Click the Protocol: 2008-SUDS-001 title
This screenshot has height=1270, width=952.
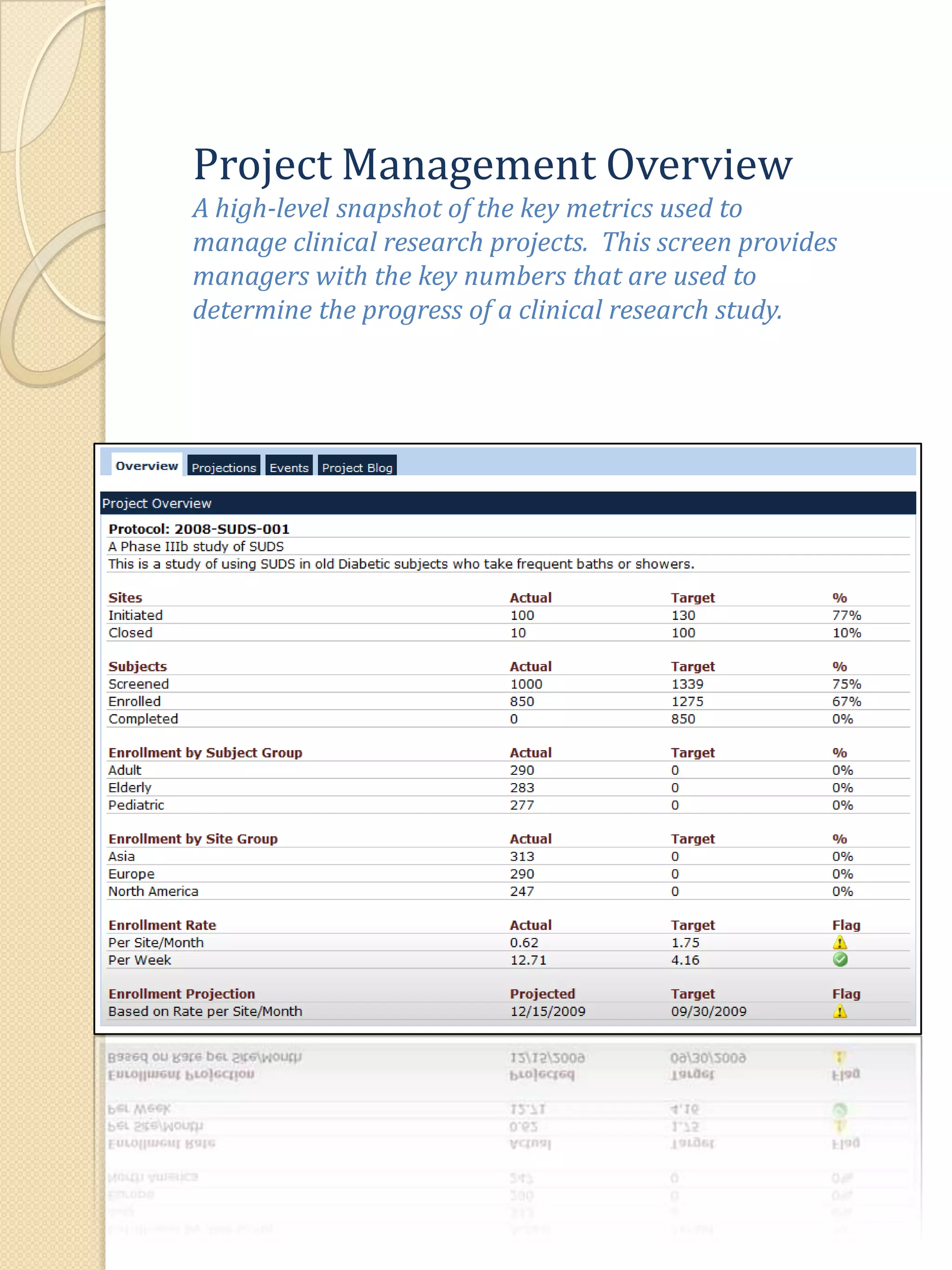click(198, 529)
